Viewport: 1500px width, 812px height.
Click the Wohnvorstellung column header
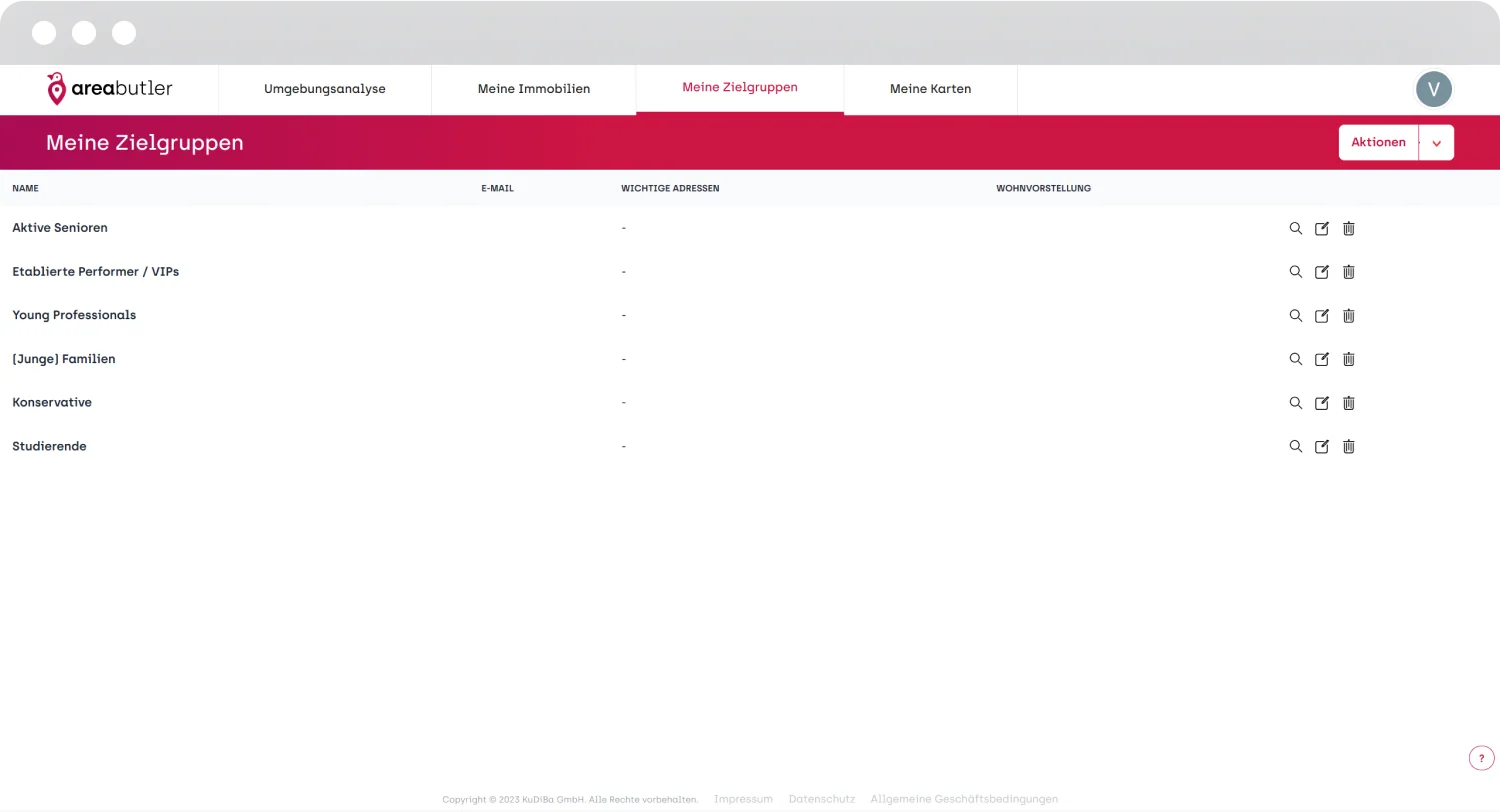click(1043, 188)
